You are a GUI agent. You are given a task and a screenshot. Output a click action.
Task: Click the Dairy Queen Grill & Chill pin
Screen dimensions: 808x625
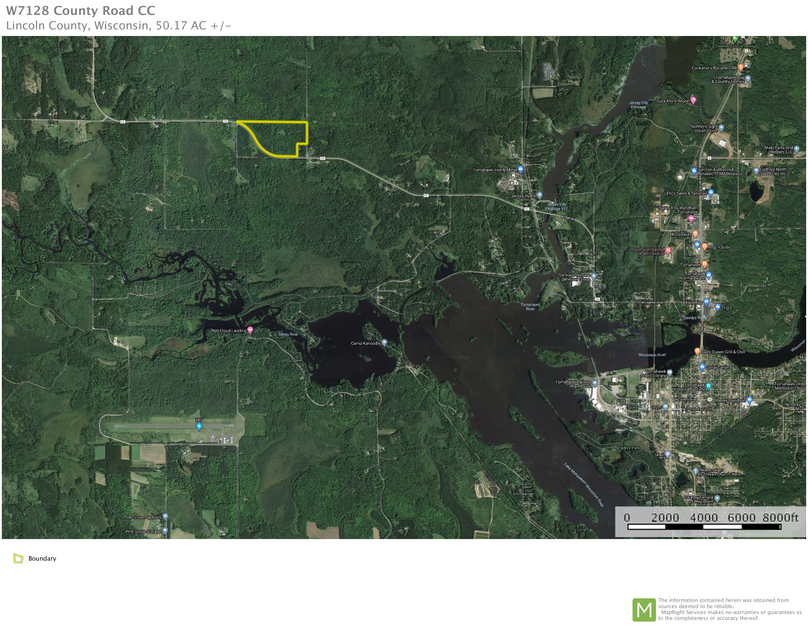(698, 352)
